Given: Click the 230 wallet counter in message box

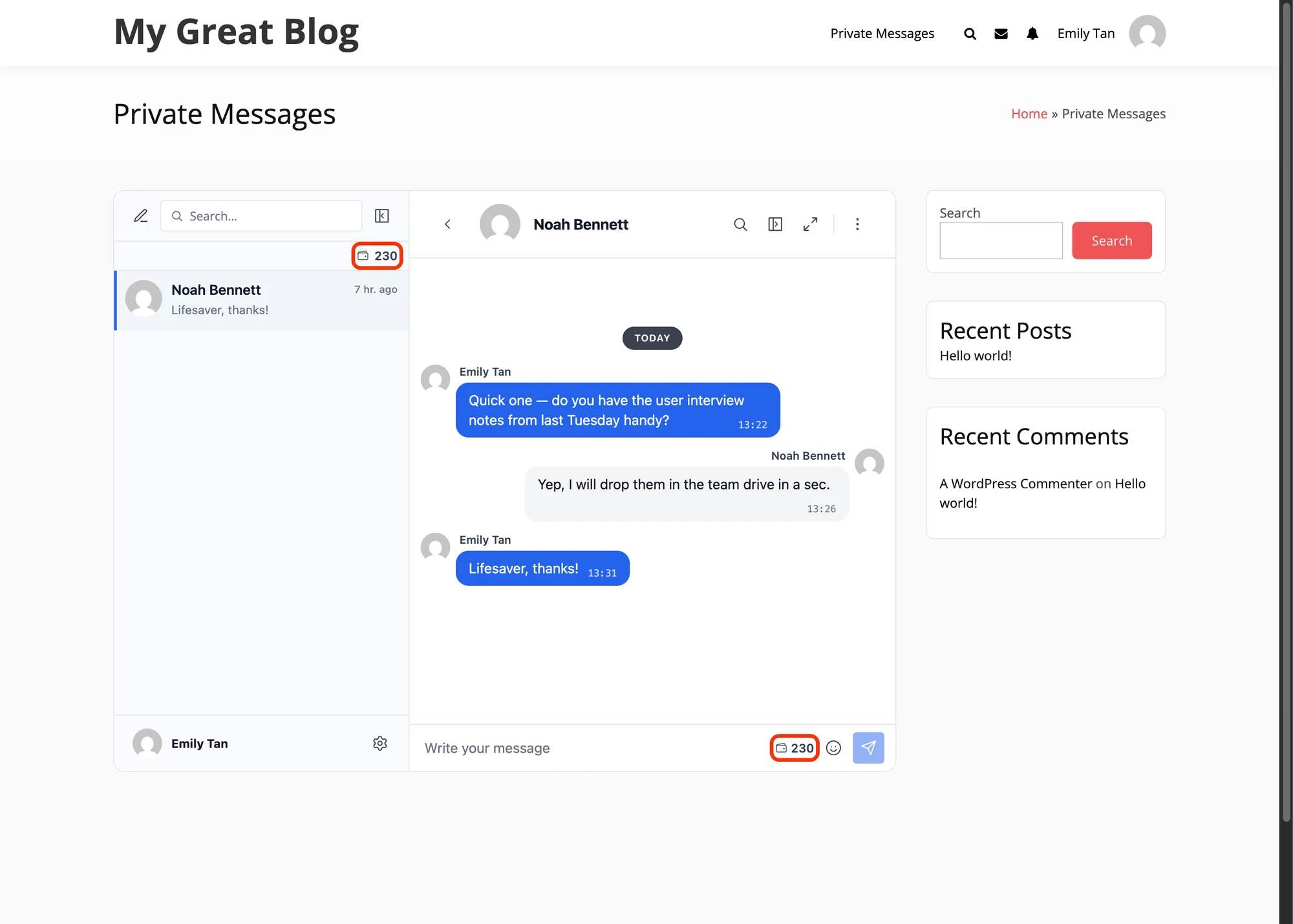Looking at the screenshot, I should point(795,748).
